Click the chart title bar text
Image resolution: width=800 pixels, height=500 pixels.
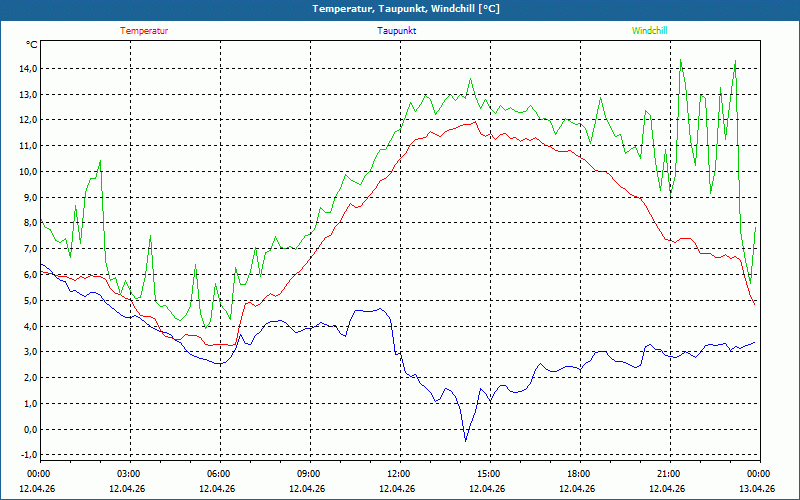tap(400, 9)
